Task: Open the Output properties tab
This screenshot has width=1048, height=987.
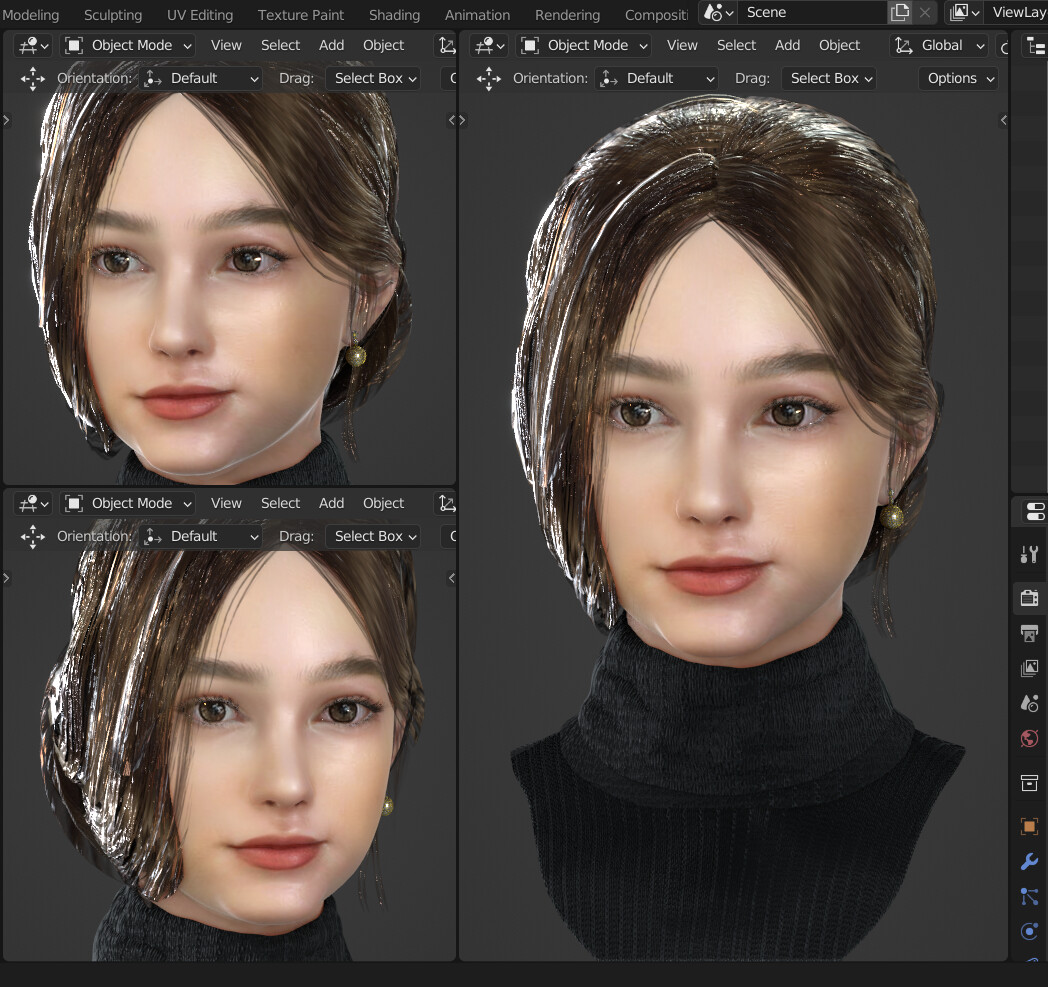Action: (x=1030, y=633)
